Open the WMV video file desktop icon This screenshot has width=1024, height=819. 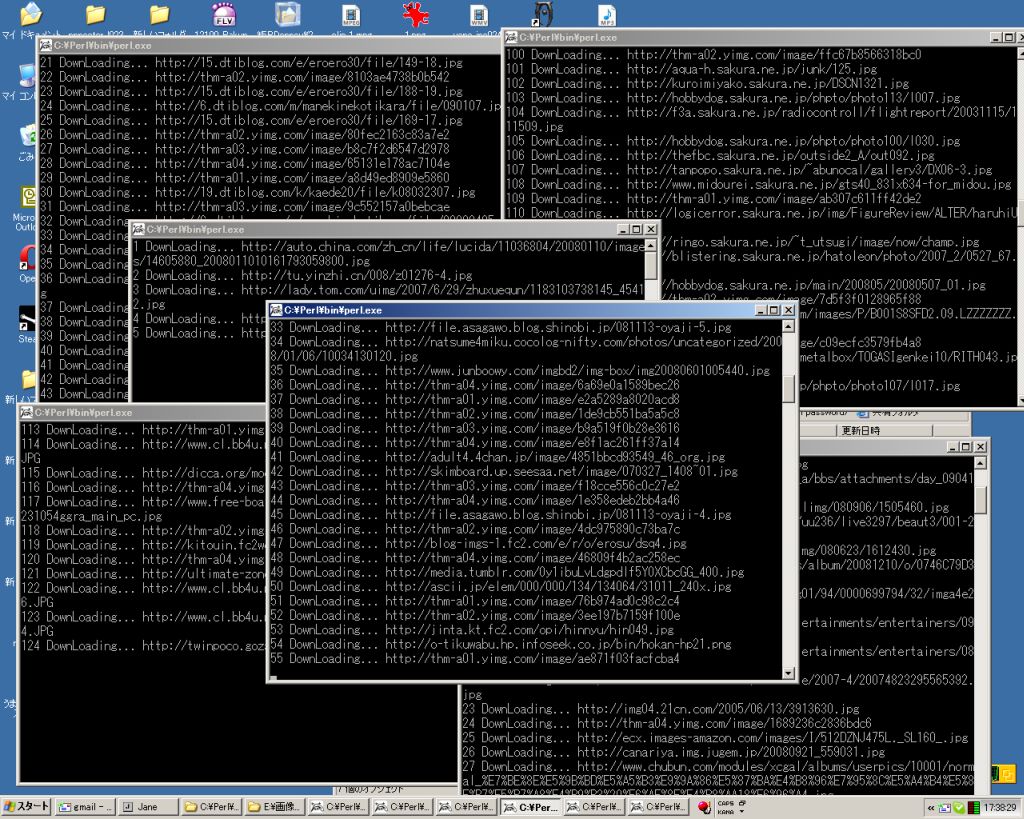click(x=479, y=14)
